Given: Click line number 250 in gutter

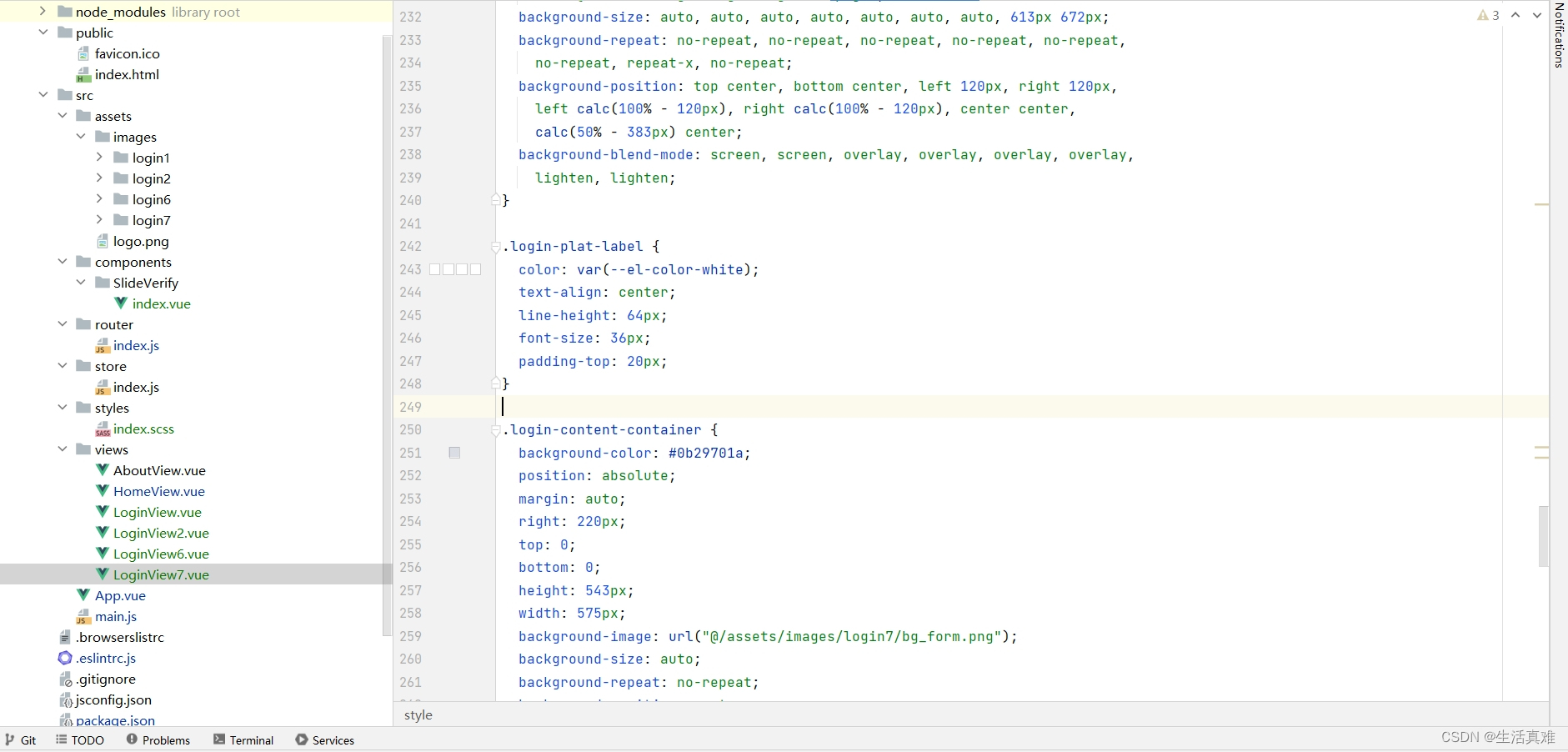Looking at the screenshot, I should point(410,429).
